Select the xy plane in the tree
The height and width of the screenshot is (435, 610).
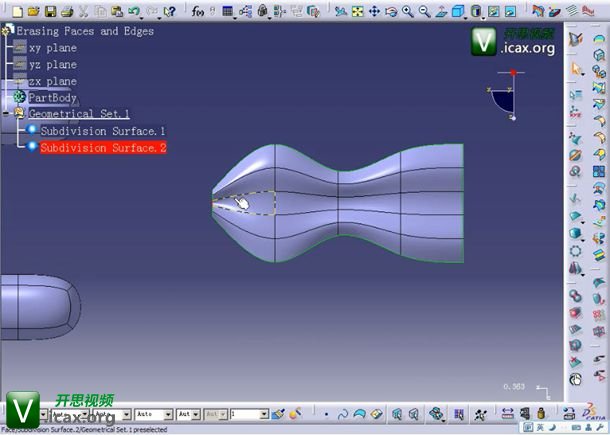click(x=52, y=48)
